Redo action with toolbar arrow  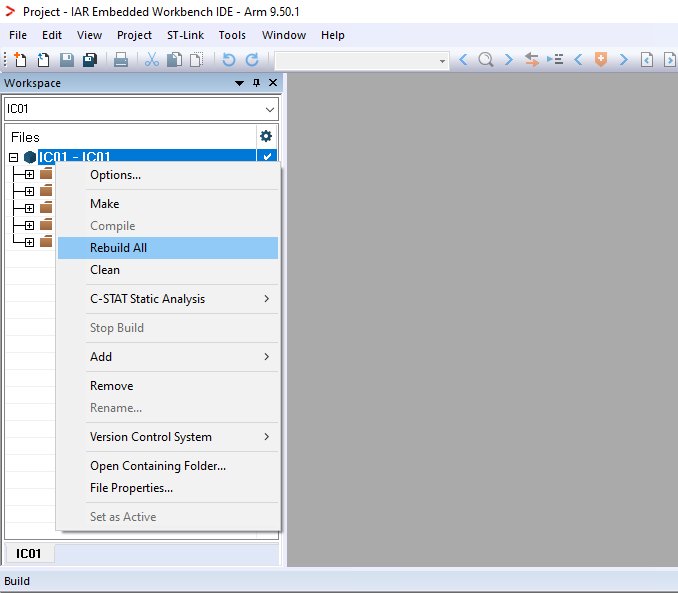[252, 59]
